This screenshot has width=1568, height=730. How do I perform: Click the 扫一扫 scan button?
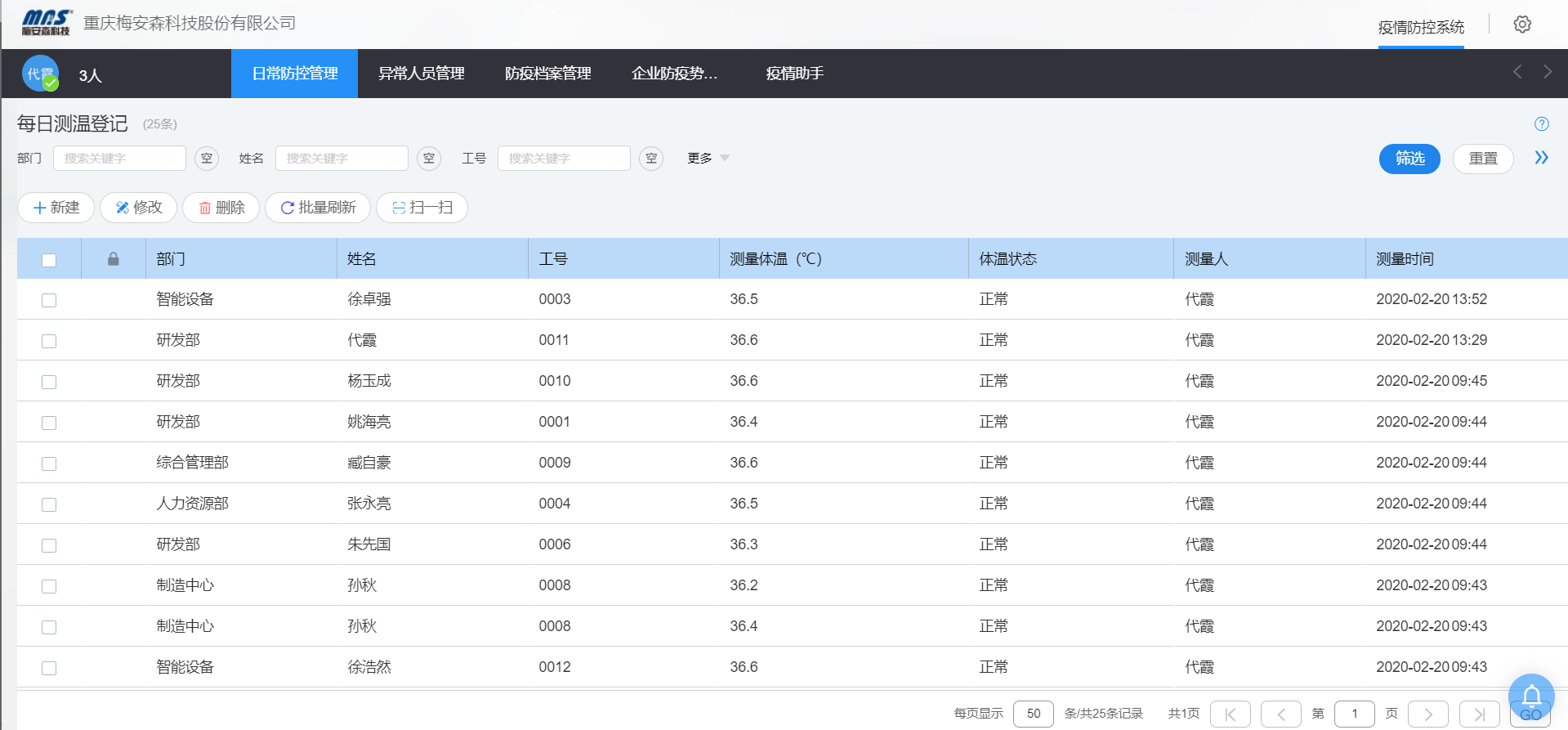click(x=422, y=208)
